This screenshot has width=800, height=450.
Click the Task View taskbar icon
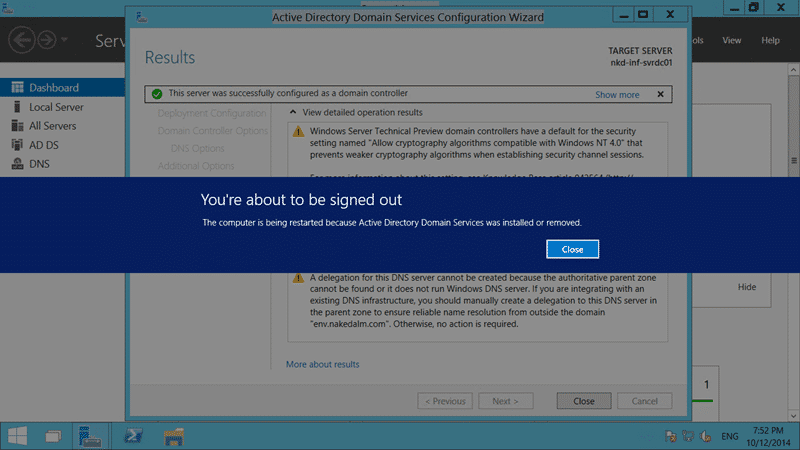coord(53,436)
